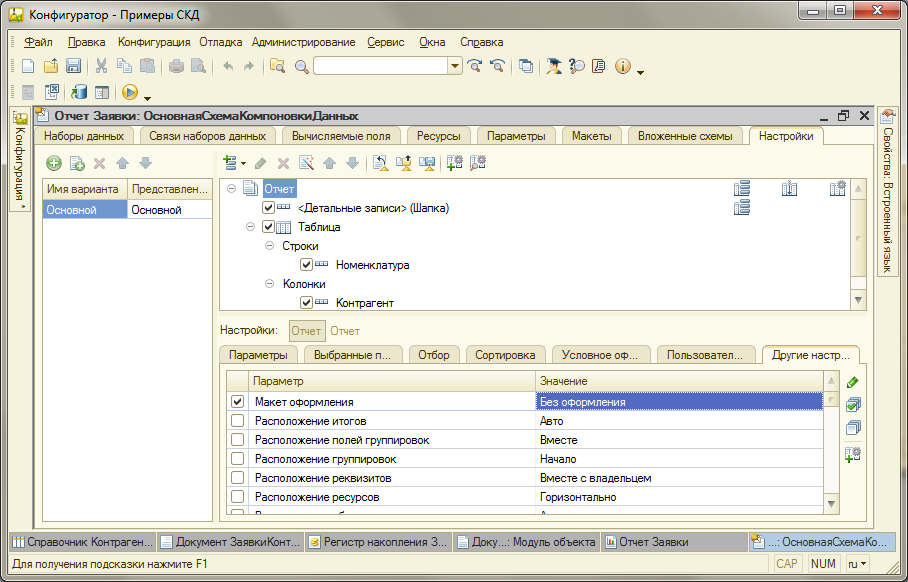The image size is (908, 582).
Task: Click the New document icon in toolbar
Action: [x=28, y=66]
